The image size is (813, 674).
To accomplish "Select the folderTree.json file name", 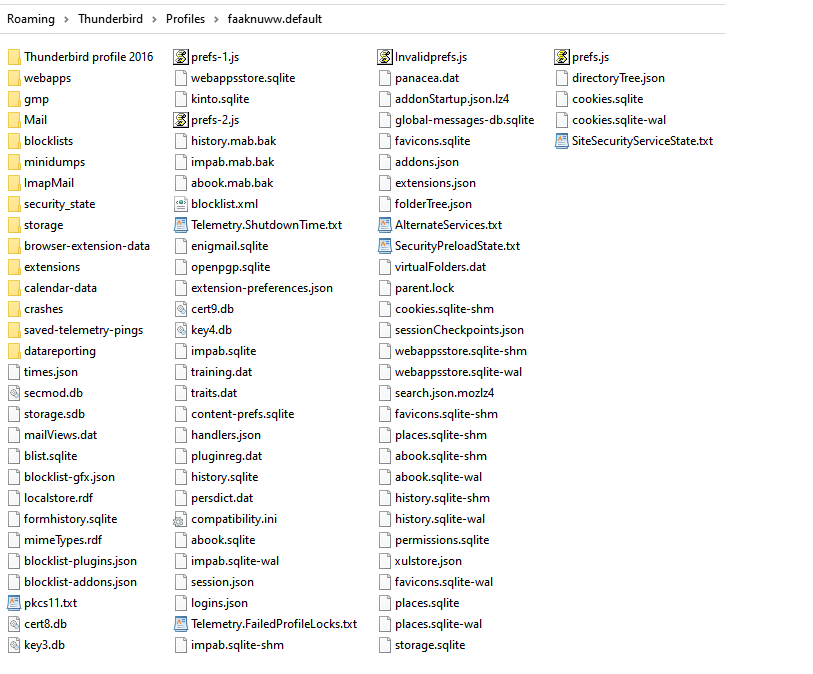I will tap(433, 204).
